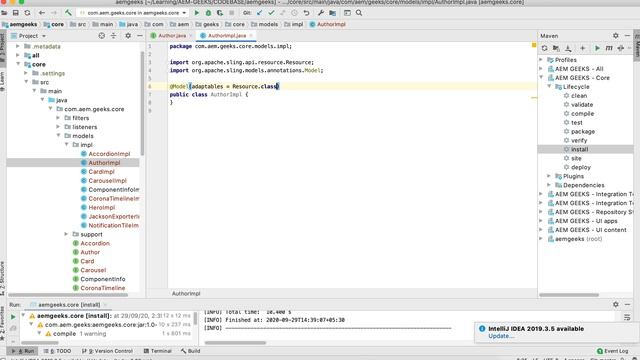Add Maven project with plus icon
640x360 pixels.
pyautogui.click(x=582, y=49)
